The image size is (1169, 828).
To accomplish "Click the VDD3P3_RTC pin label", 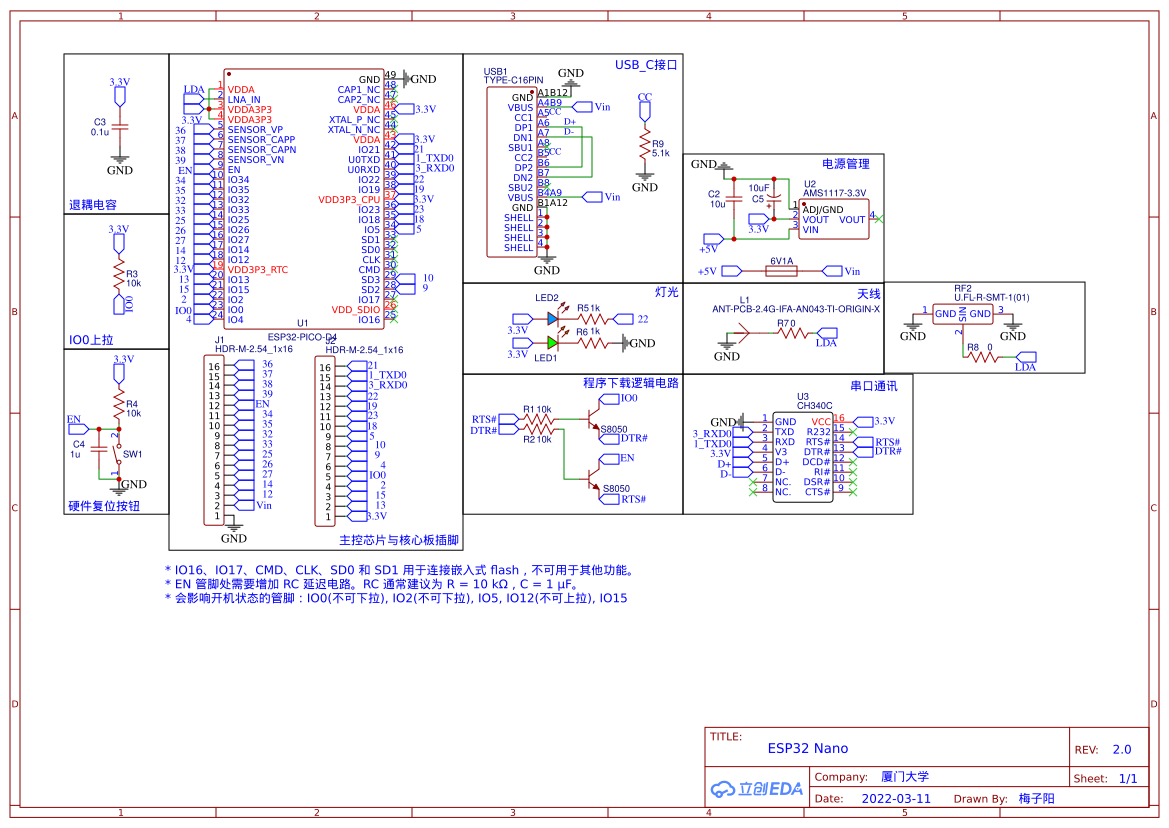I will pyautogui.click(x=257, y=270).
